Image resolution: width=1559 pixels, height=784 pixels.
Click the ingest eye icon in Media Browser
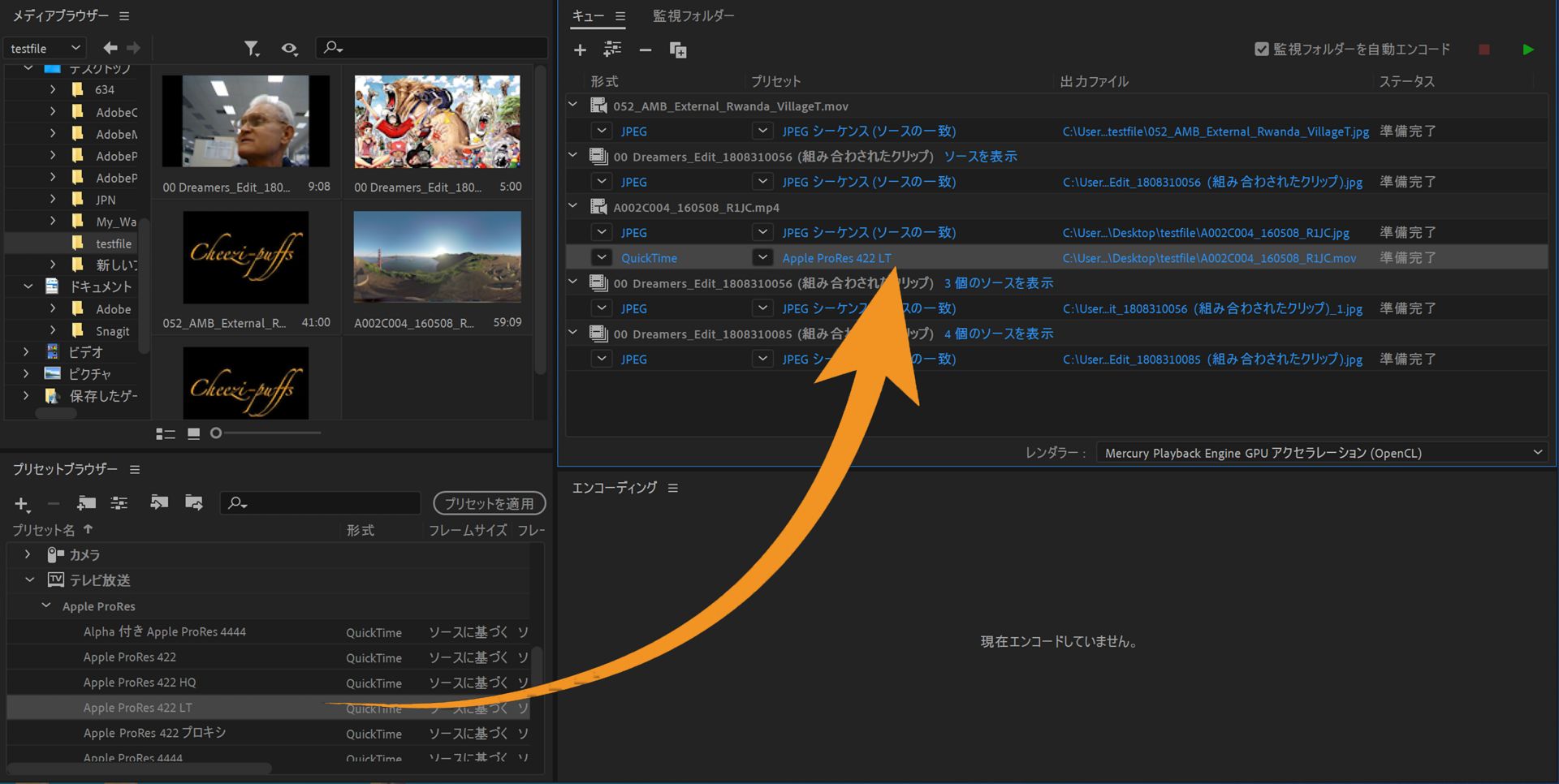coord(289,49)
